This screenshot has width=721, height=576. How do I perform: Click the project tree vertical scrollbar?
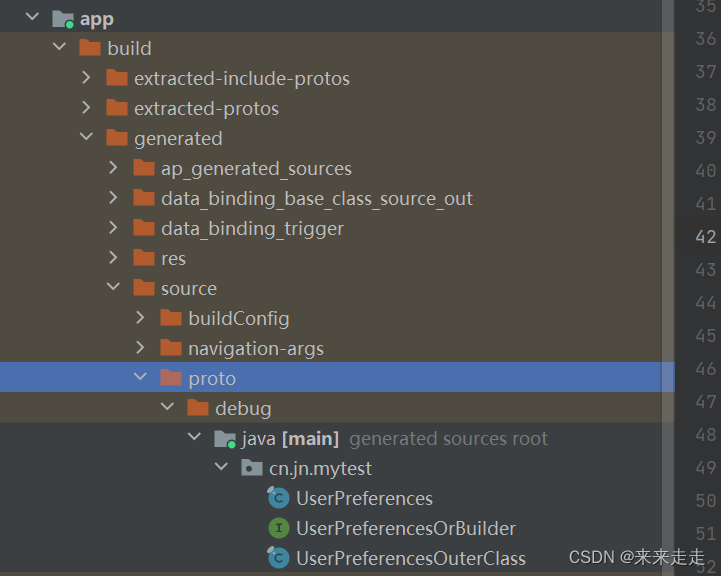coord(668,288)
